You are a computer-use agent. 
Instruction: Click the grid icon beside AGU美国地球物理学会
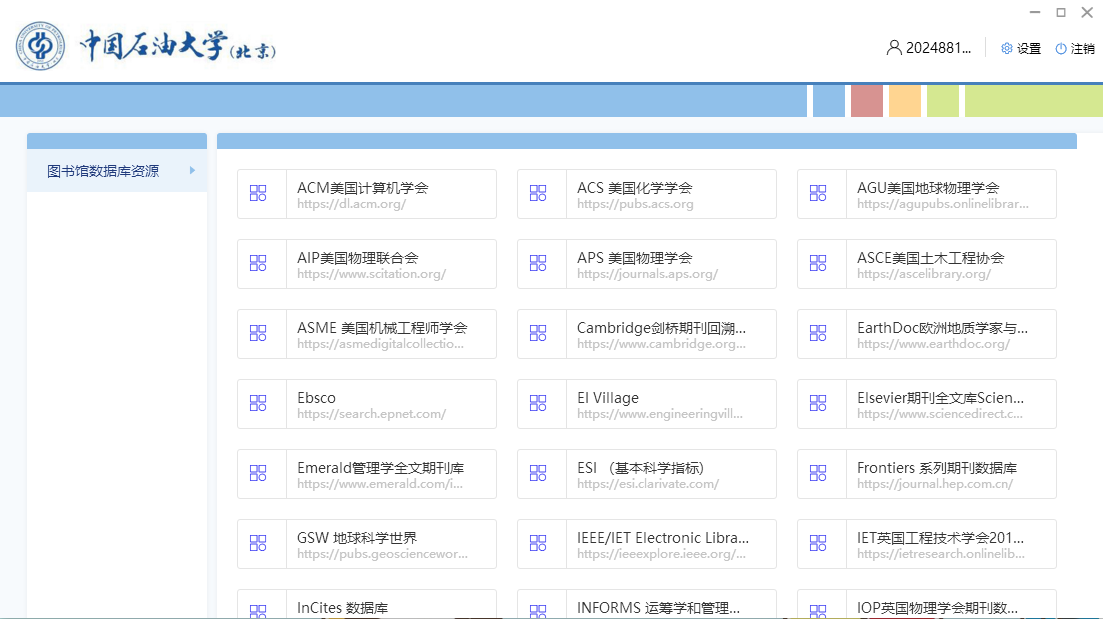(818, 194)
